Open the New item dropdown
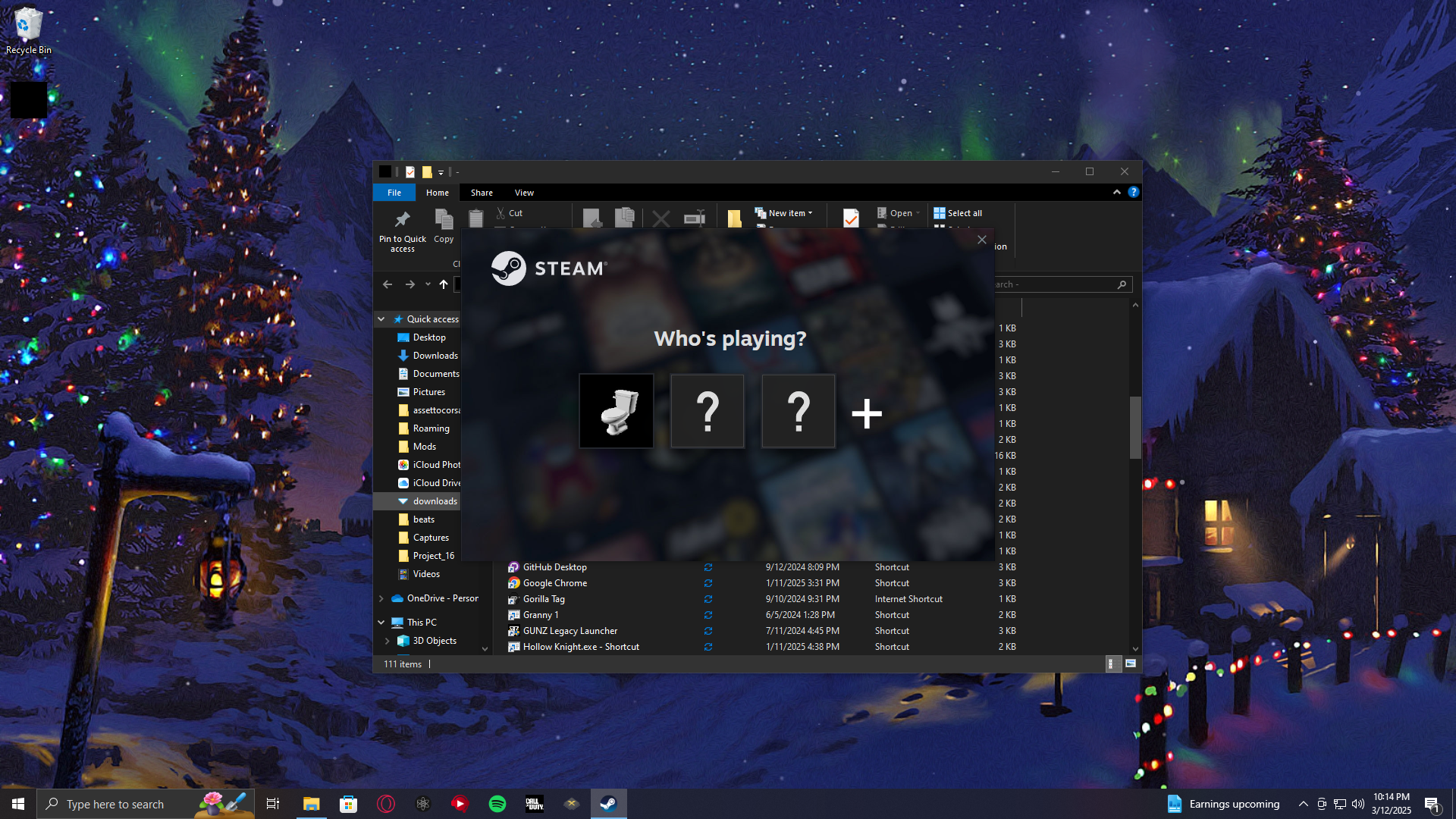The height and width of the screenshot is (819, 1456). [784, 213]
